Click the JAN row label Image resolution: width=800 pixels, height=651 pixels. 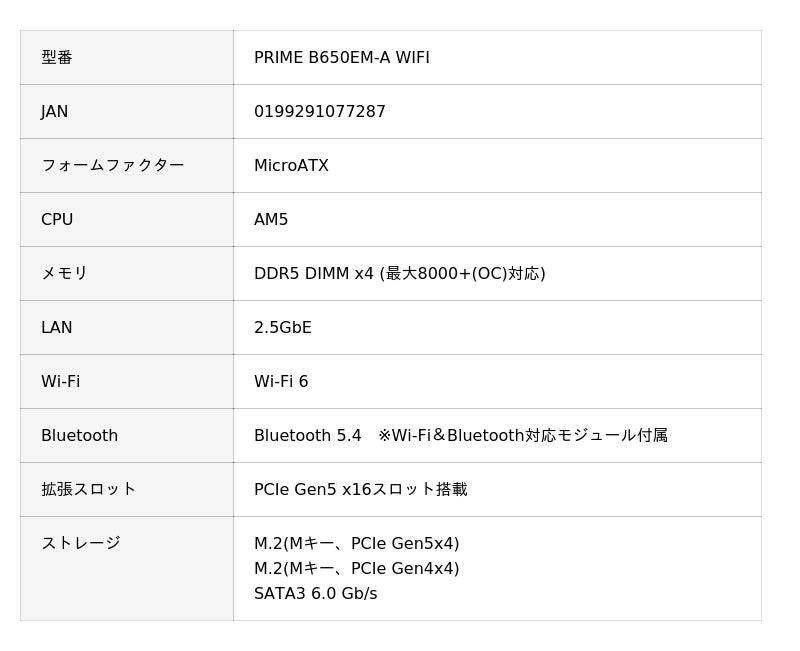click(x=55, y=112)
